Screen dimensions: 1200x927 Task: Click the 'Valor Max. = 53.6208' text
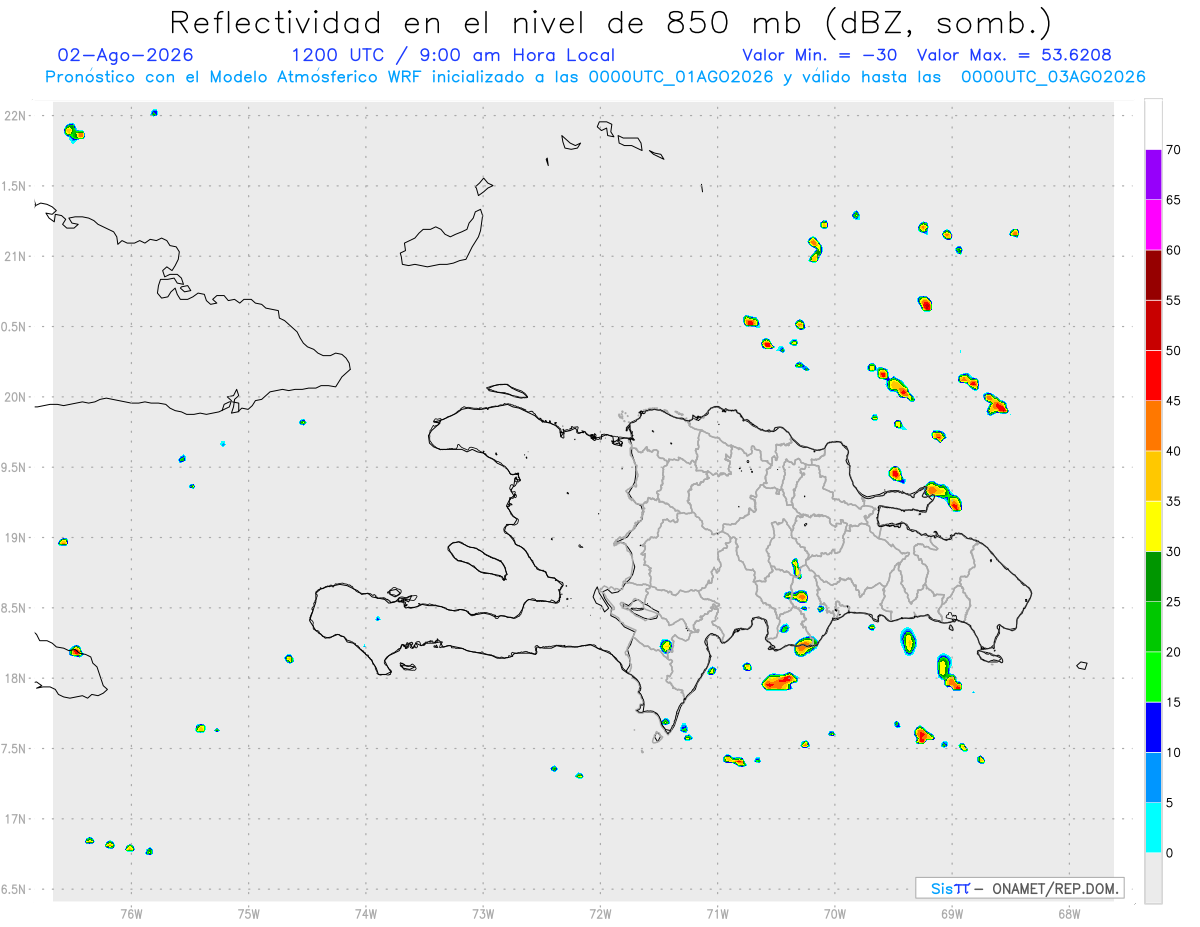1014,55
